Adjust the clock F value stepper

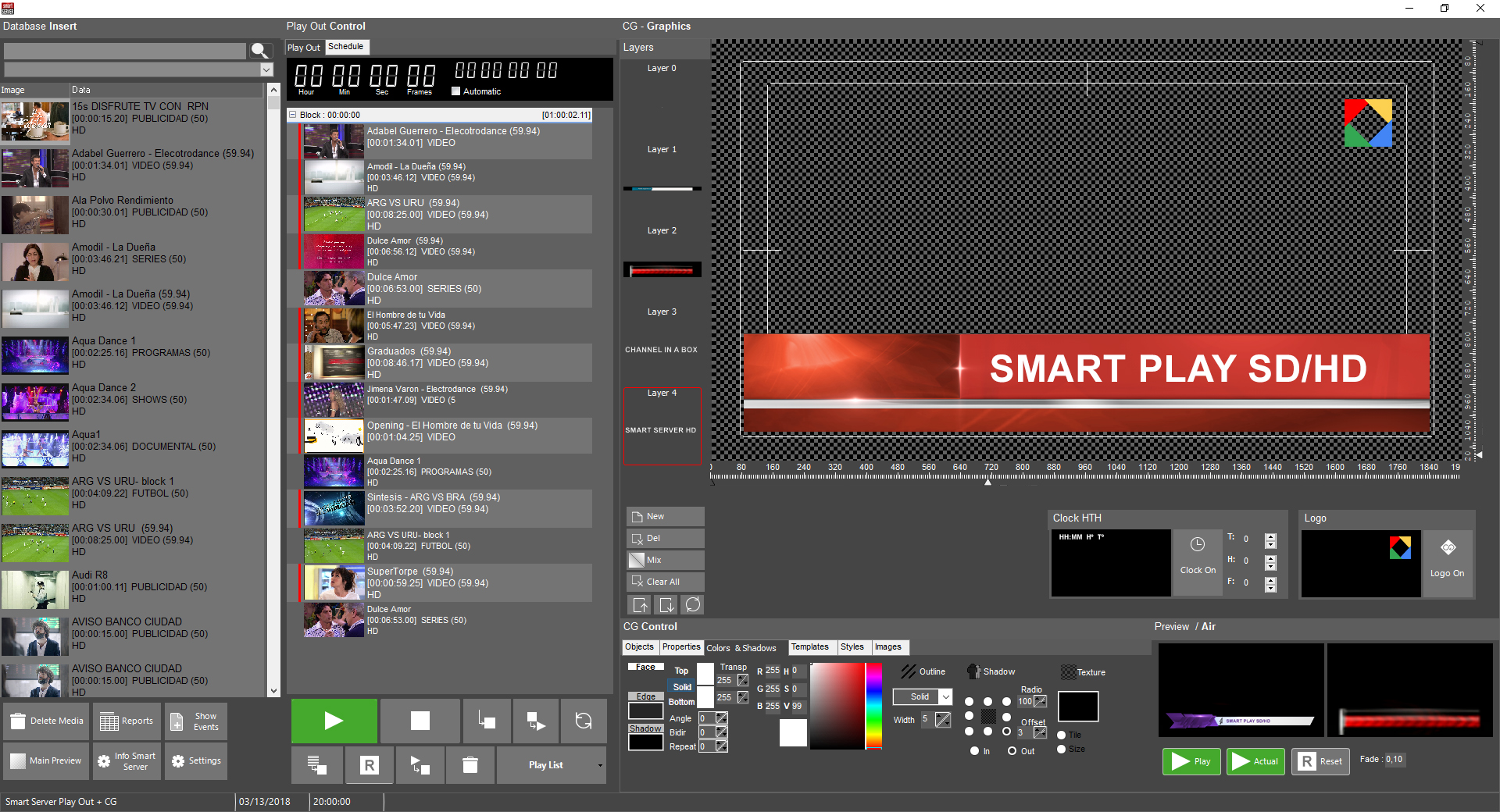coord(1270,584)
